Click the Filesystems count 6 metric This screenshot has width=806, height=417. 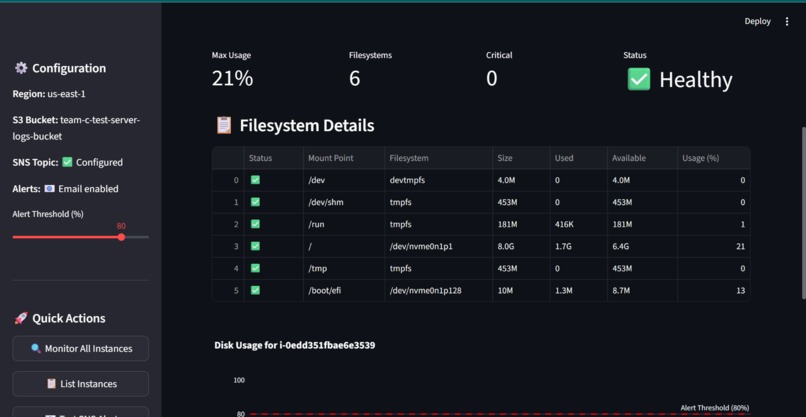click(x=354, y=78)
